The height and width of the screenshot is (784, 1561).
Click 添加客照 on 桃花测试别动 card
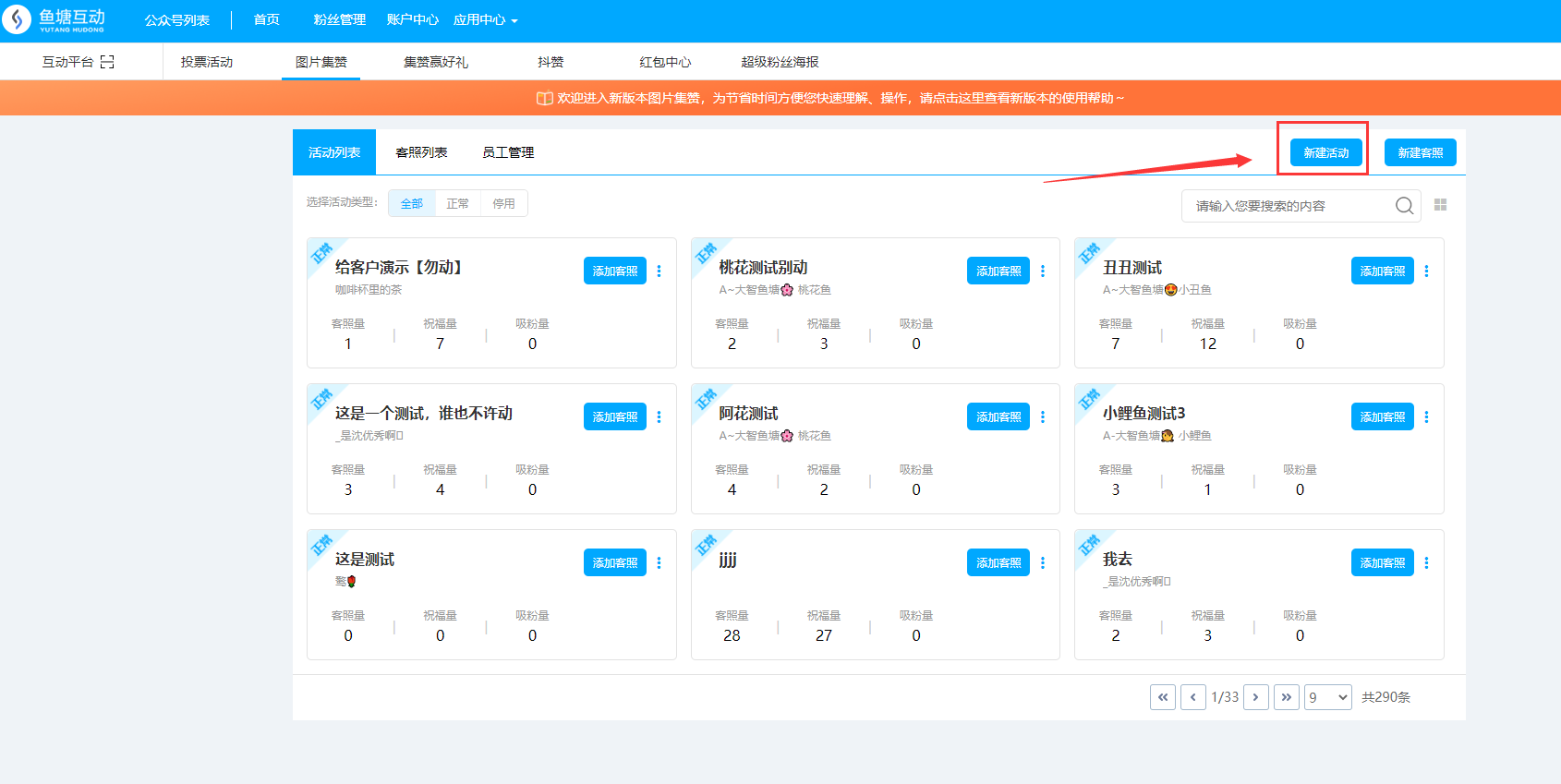(998, 271)
